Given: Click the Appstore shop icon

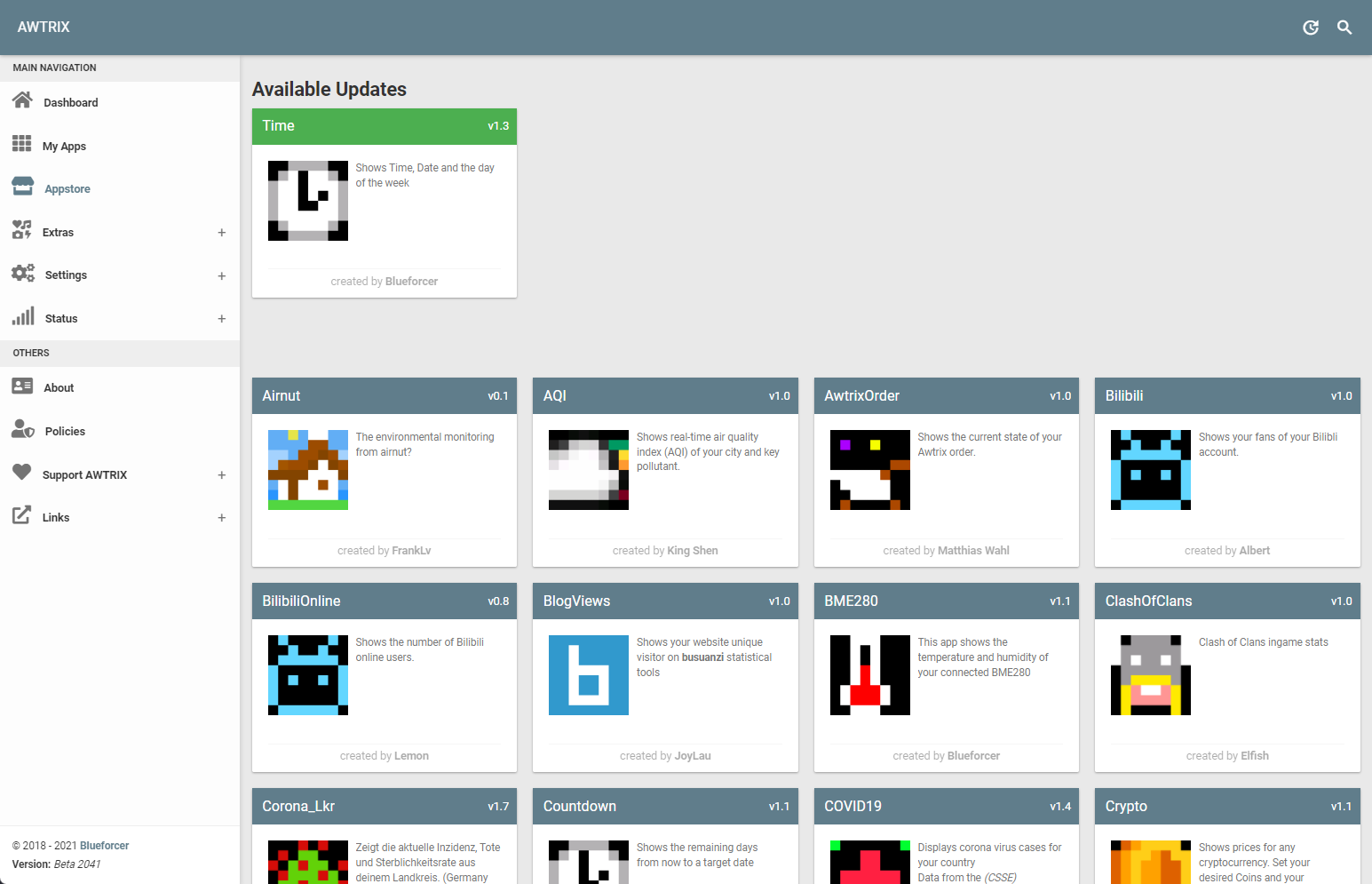Looking at the screenshot, I should click(23, 186).
